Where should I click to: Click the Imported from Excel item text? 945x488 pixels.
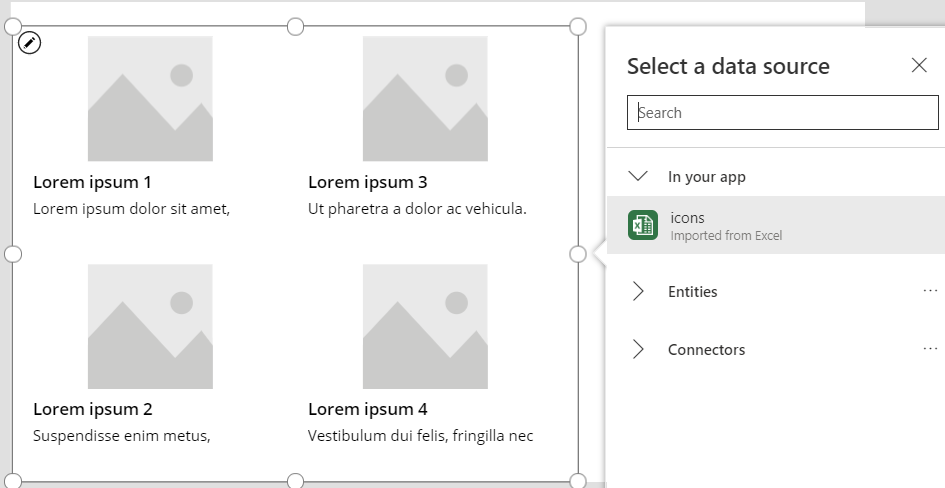(x=726, y=236)
